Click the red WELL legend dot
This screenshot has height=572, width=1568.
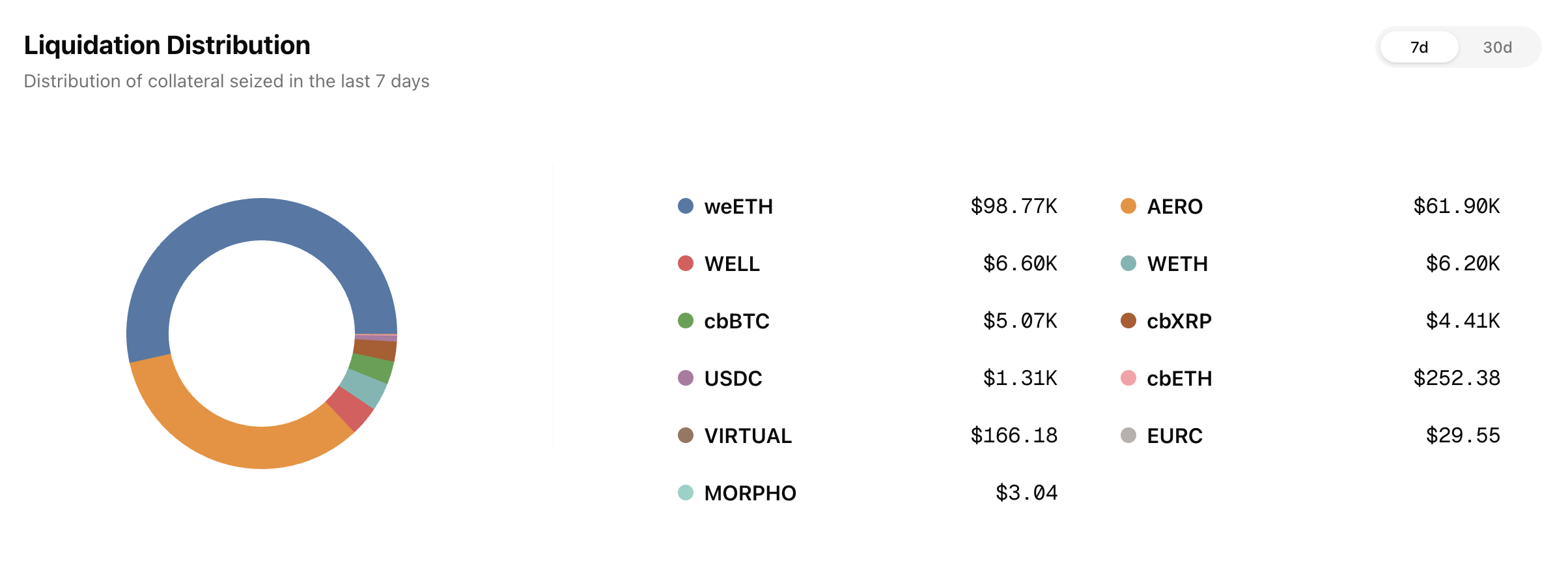[x=686, y=264]
